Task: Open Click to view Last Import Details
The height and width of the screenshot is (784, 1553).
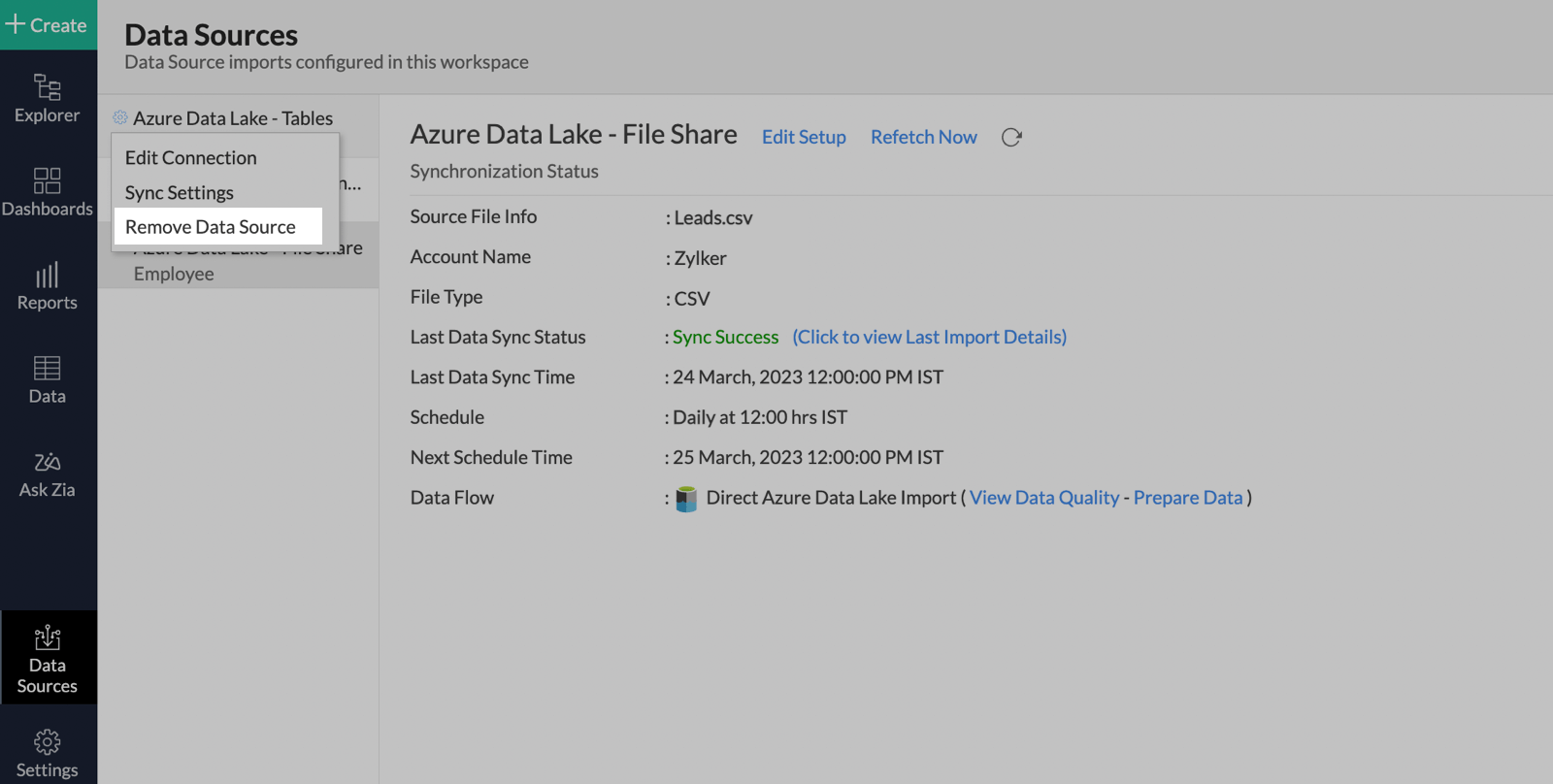Action: pos(929,337)
